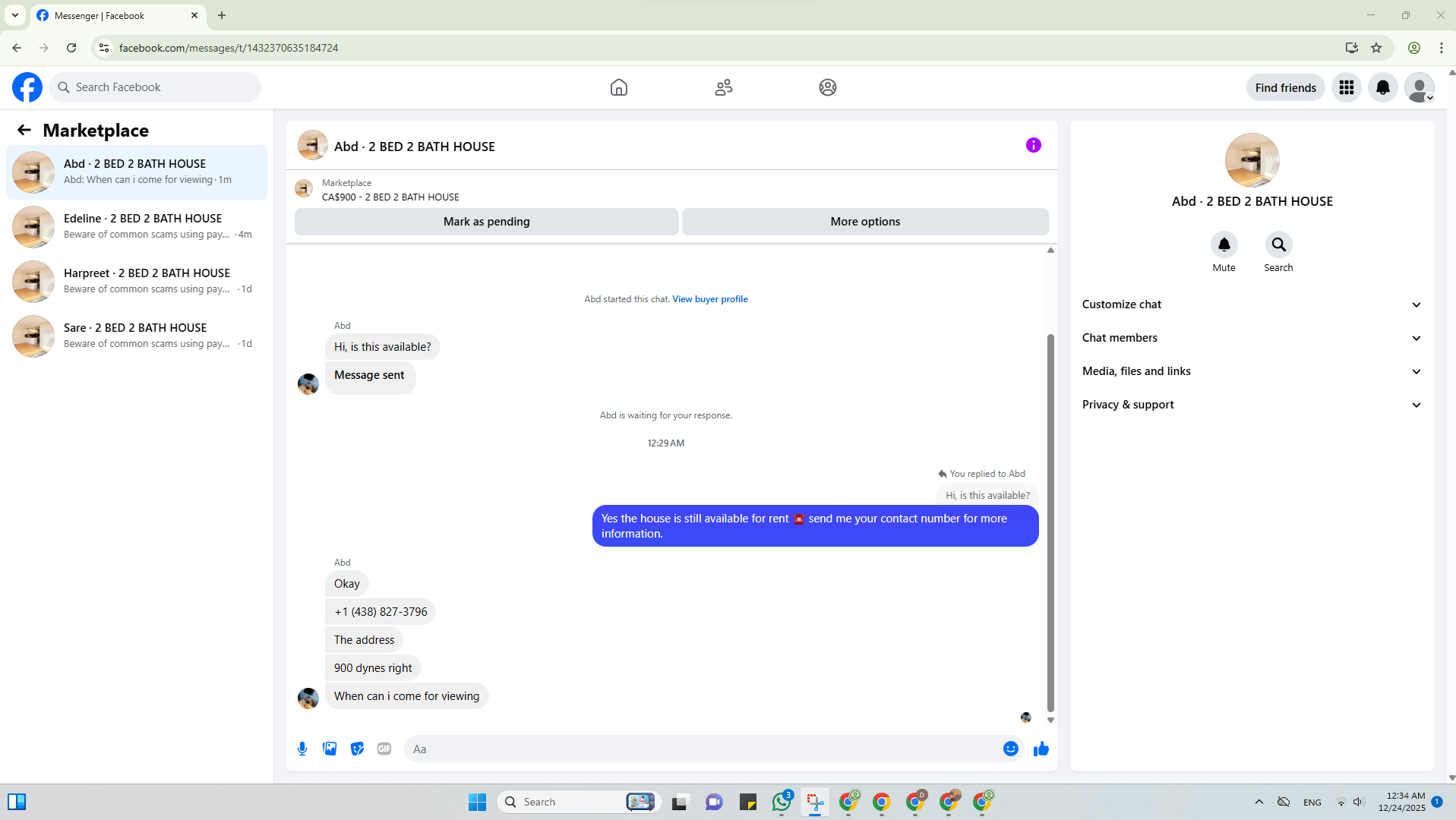1456x820 pixels.
Task: Click the browser address bar URL
Action: (x=229, y=48)
